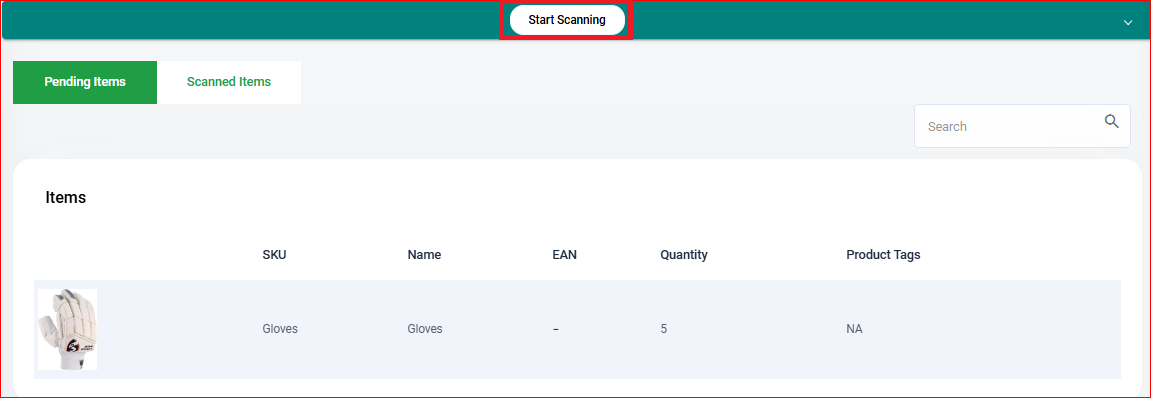
Task: Select the SKU column header
Action: pyautogui.click(x=274, y=255)
